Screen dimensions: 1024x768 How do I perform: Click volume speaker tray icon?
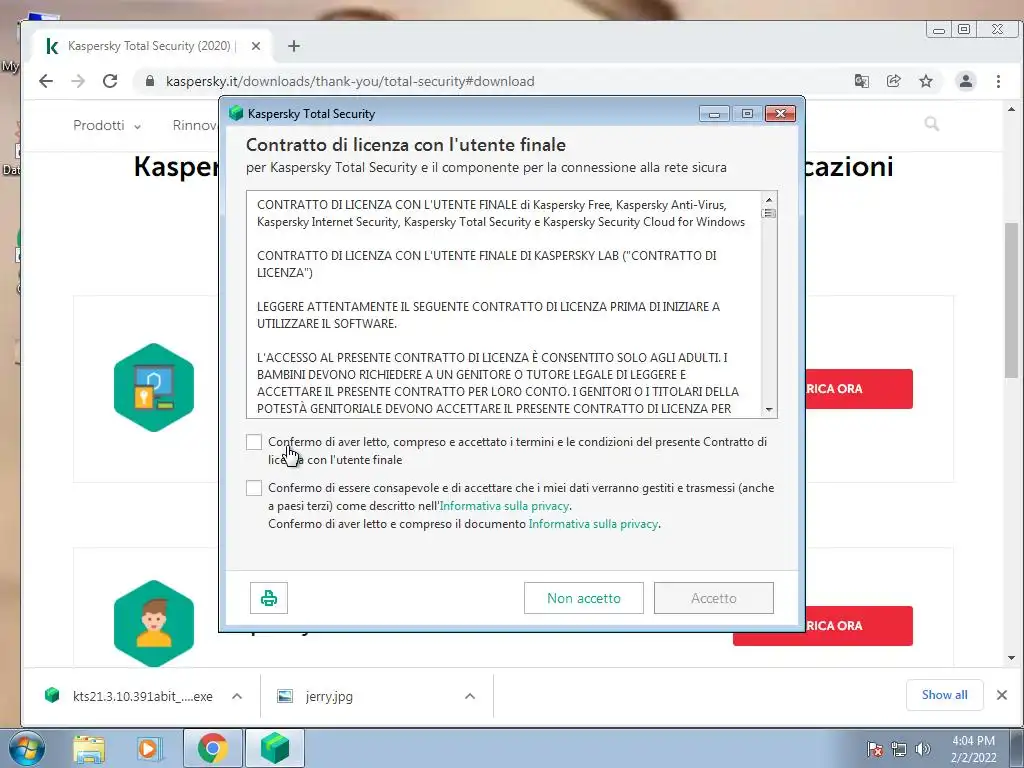[x=923, y=749]
